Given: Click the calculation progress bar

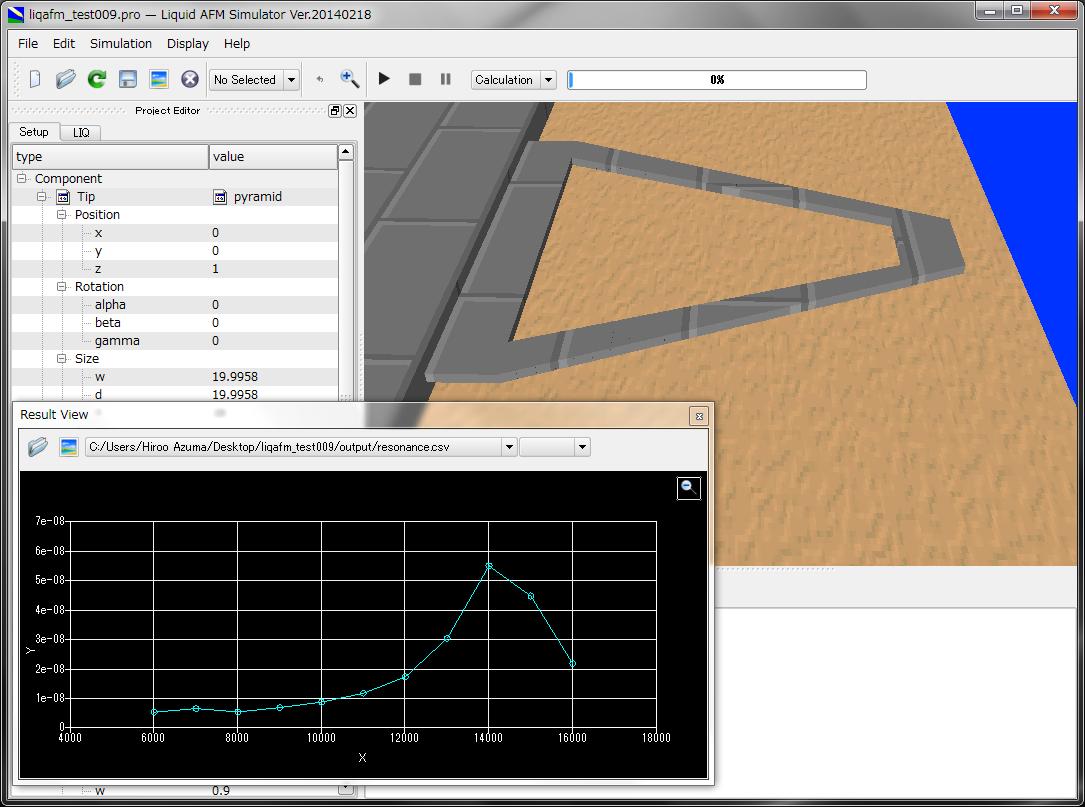Looking at the screenshot, I should [717, 80].
